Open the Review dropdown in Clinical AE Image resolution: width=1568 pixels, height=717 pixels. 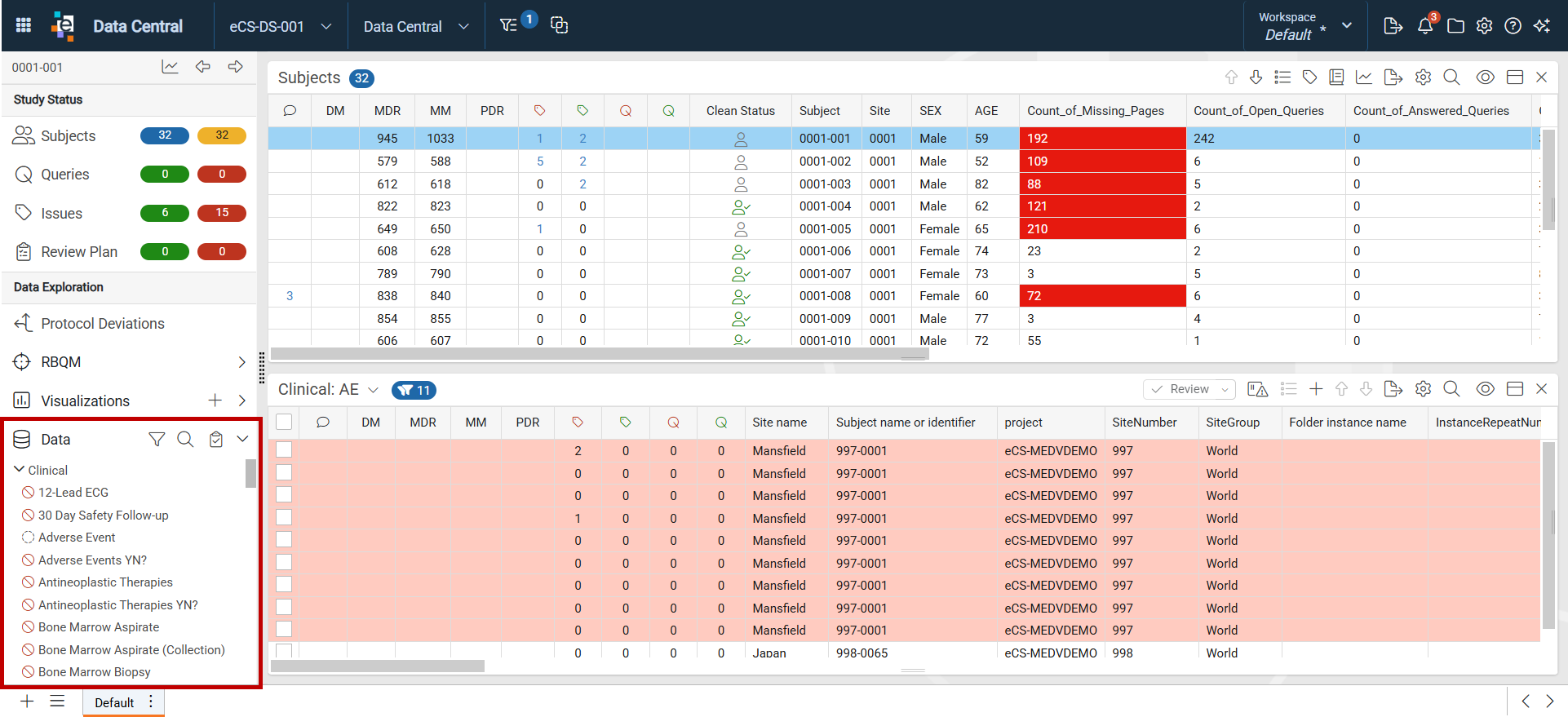[1189, 389]
